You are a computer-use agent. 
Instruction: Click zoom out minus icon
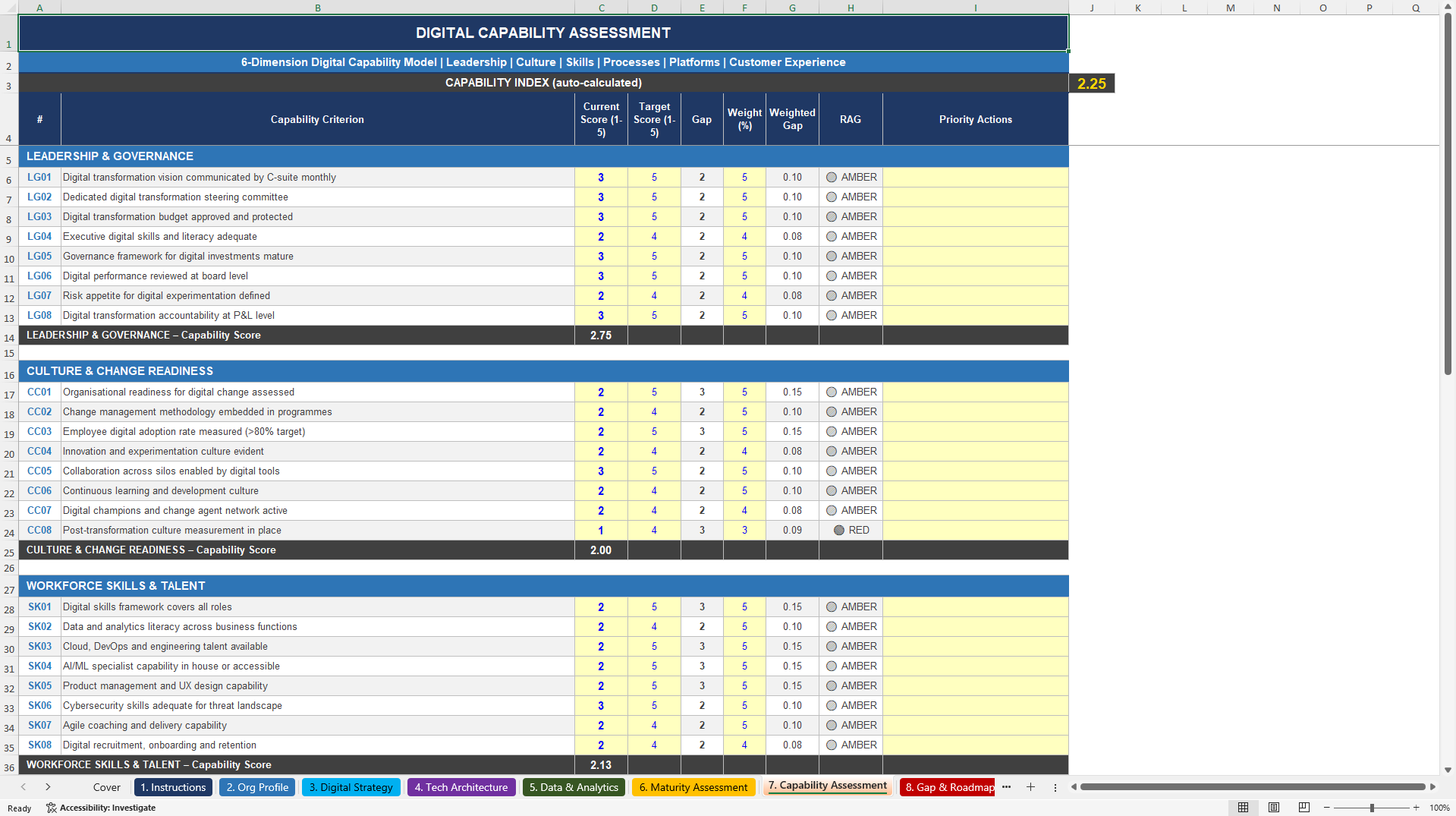[x=1327, y=808]
